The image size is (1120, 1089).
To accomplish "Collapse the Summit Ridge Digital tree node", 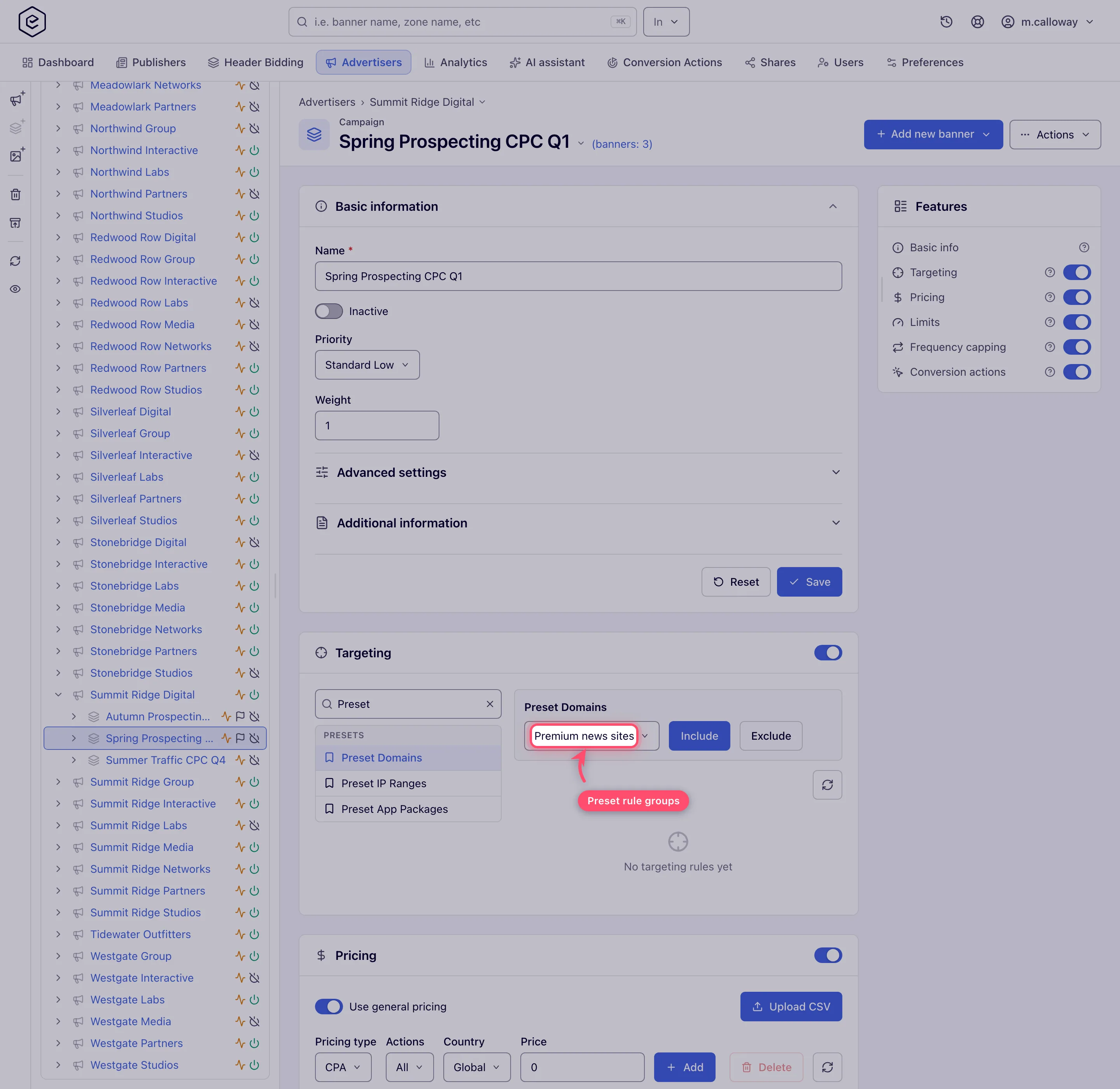I will point(58,694).
